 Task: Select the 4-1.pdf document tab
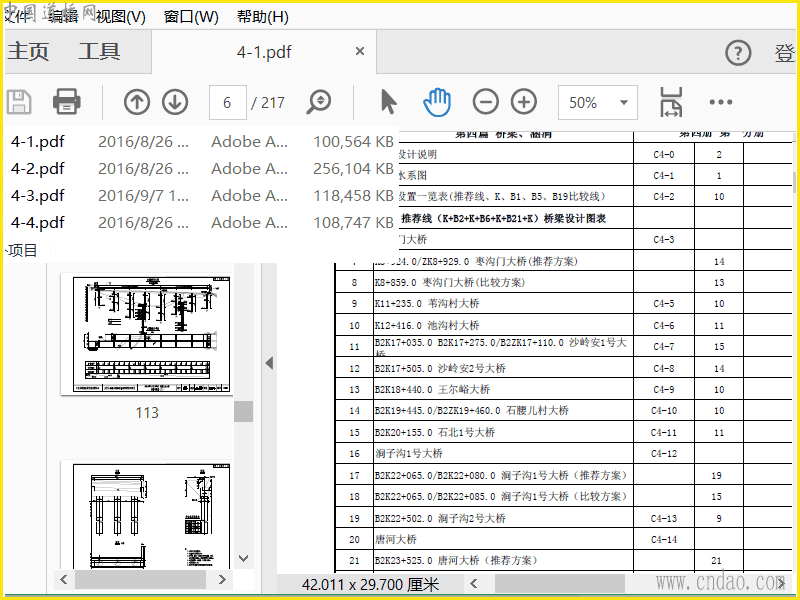point(264,52)
